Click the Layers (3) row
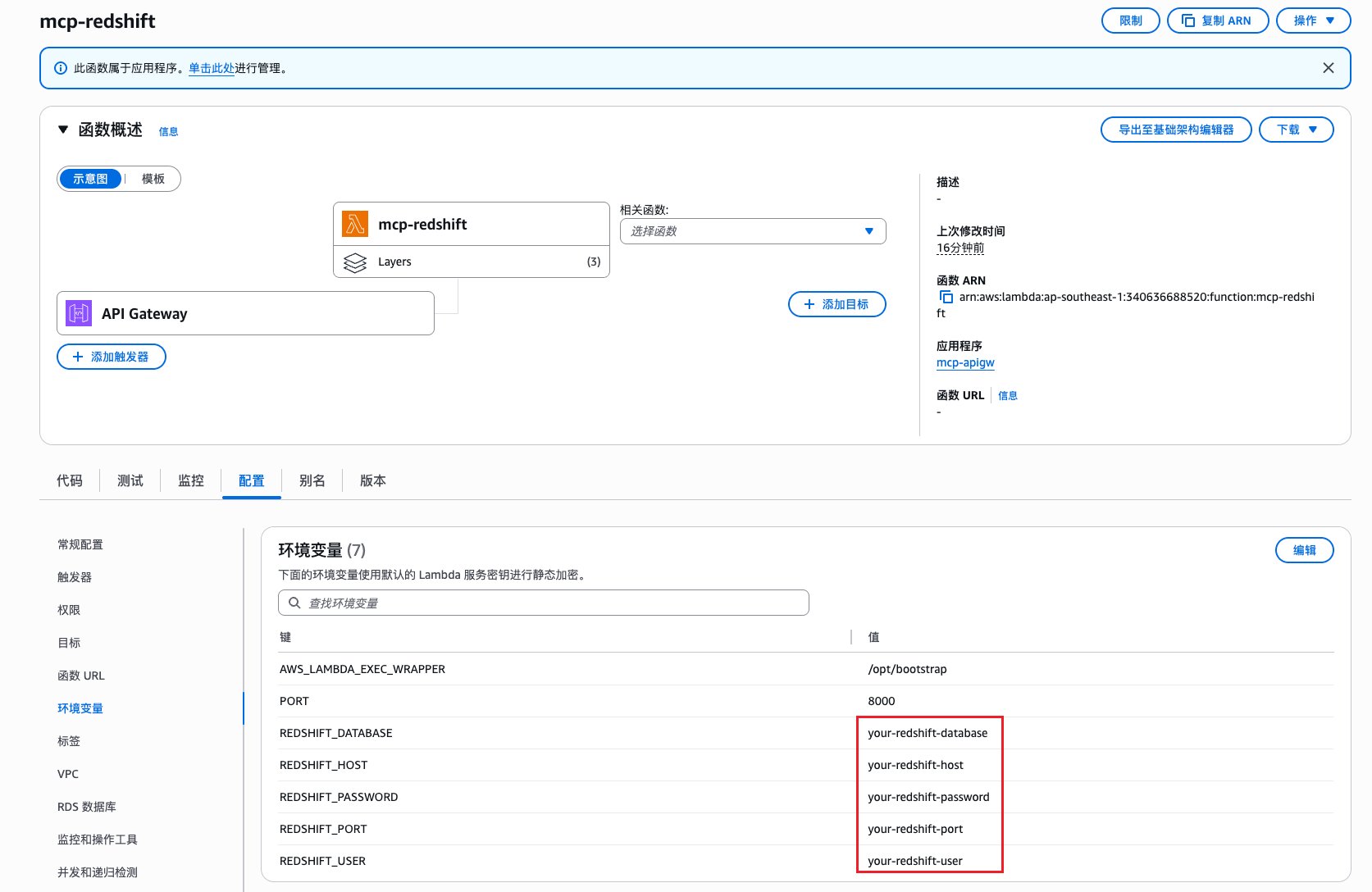This screenshot has width=1372, height=892. click(472, 262)
